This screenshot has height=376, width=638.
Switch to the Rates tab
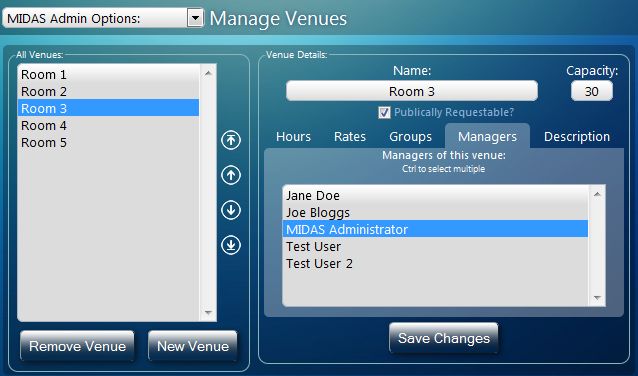(350, 137)
